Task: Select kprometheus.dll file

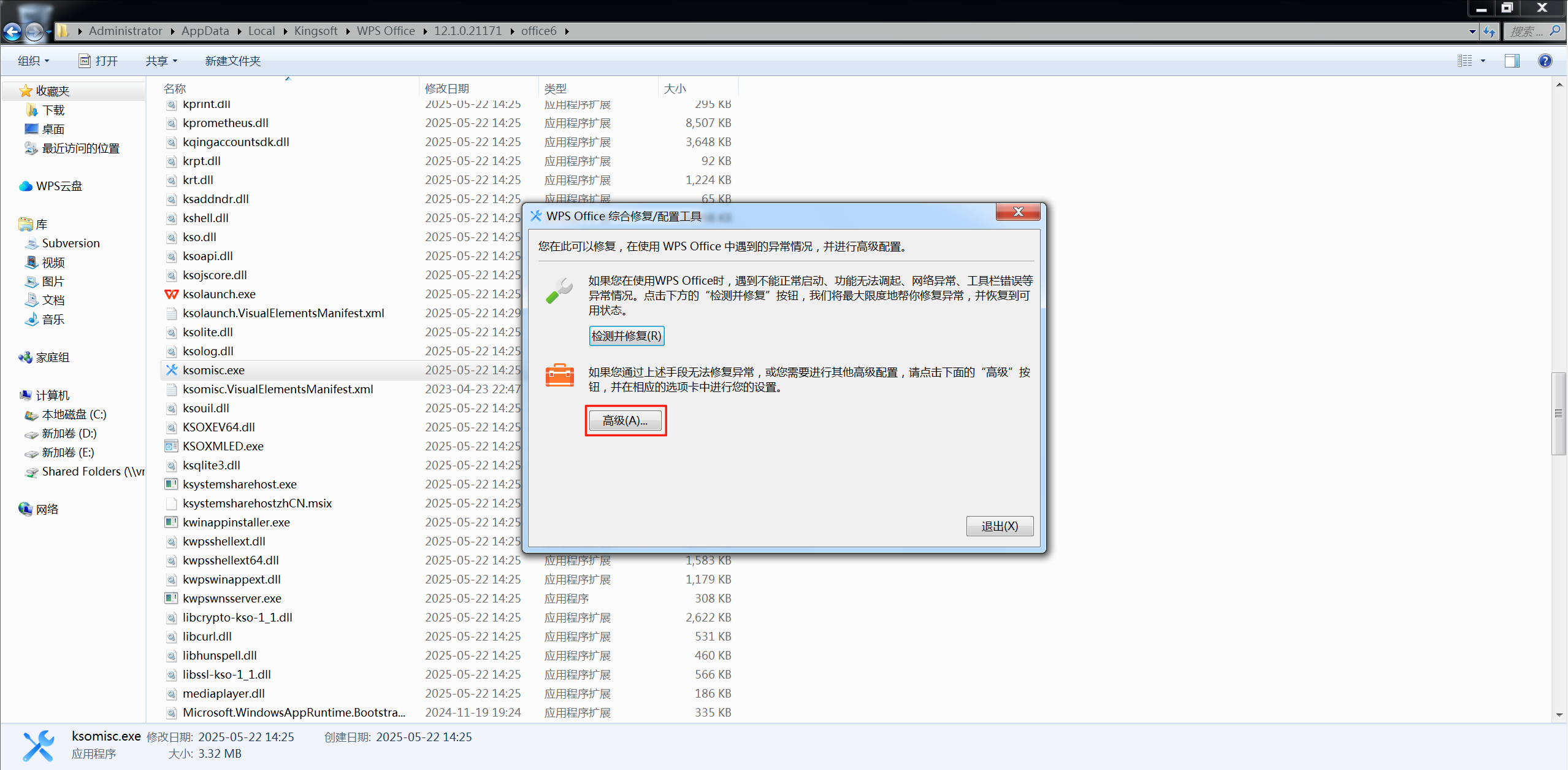Action: (225, 123)
